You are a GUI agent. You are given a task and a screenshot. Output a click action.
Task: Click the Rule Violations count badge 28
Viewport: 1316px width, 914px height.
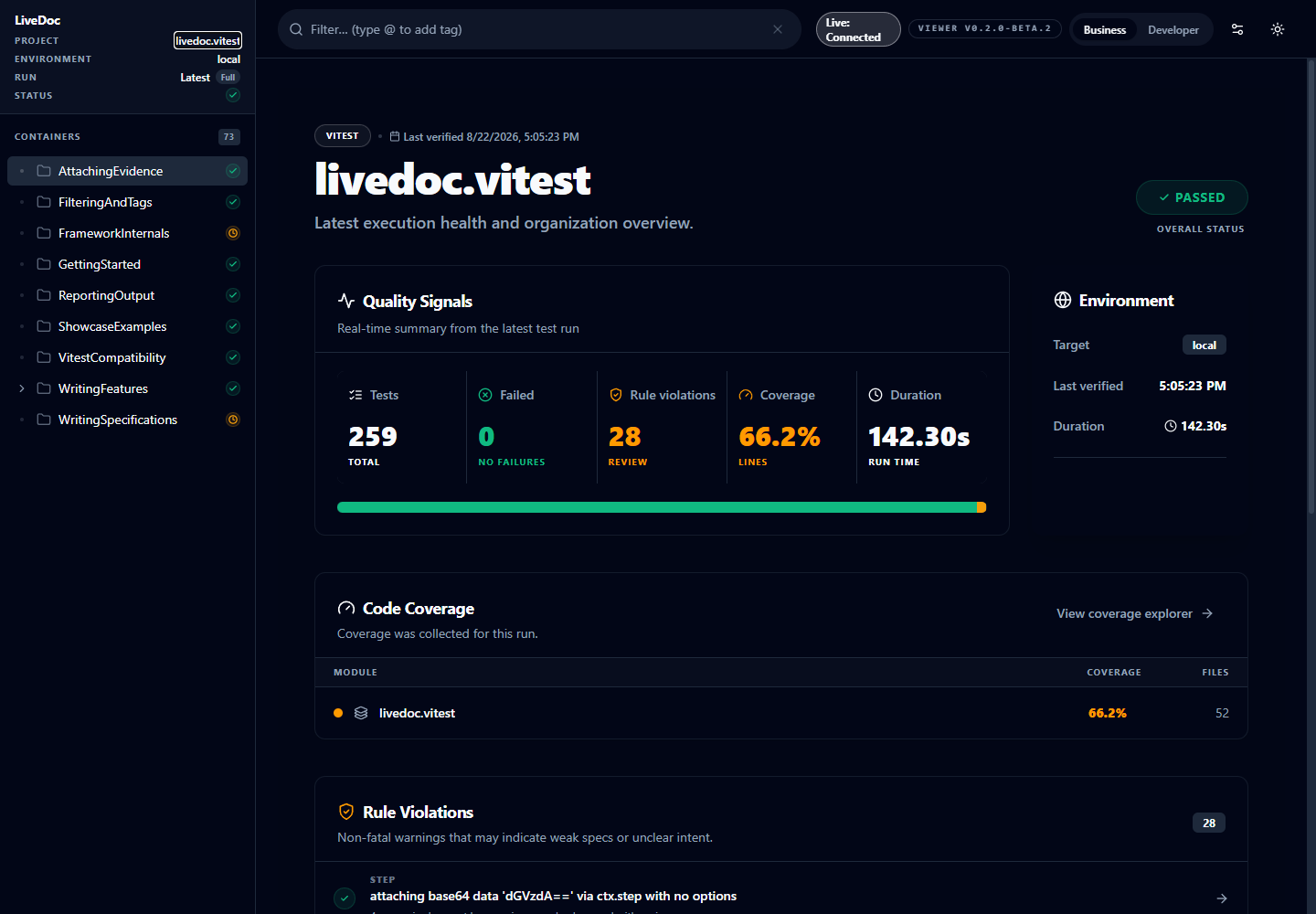(x=1209, y=823)
